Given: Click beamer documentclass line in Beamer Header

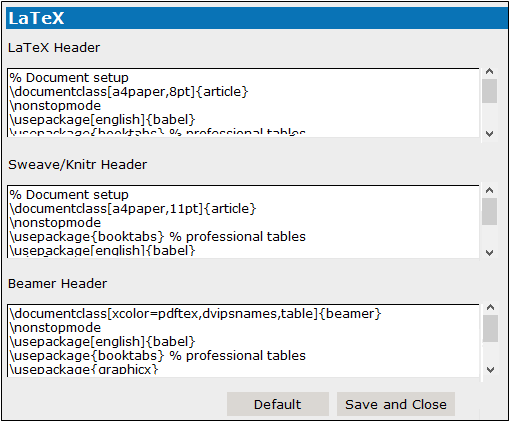Looking at the screenshot, I should coord(195,314).
